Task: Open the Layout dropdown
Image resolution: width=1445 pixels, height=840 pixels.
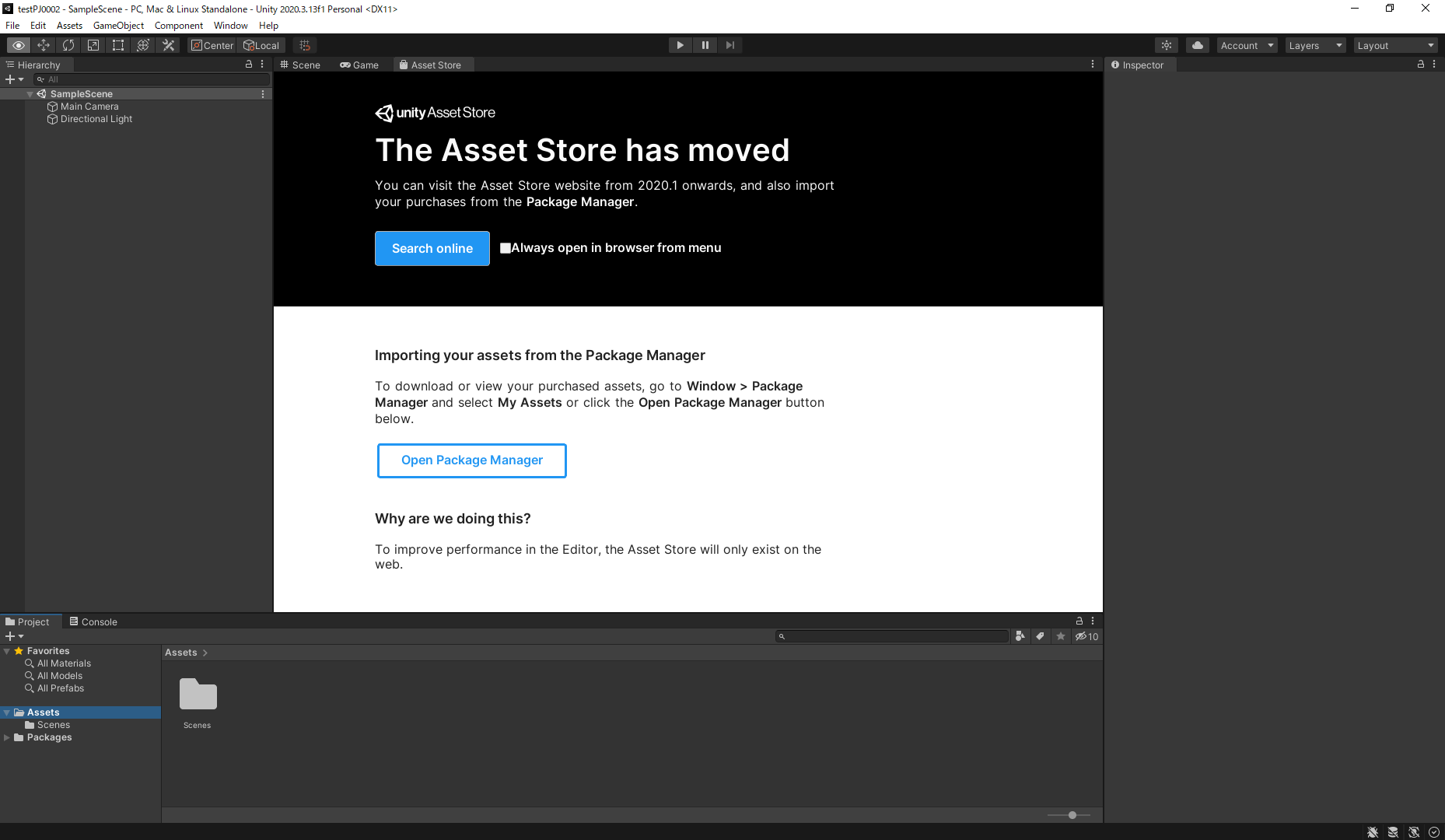Action: [x=1395, y=45]
